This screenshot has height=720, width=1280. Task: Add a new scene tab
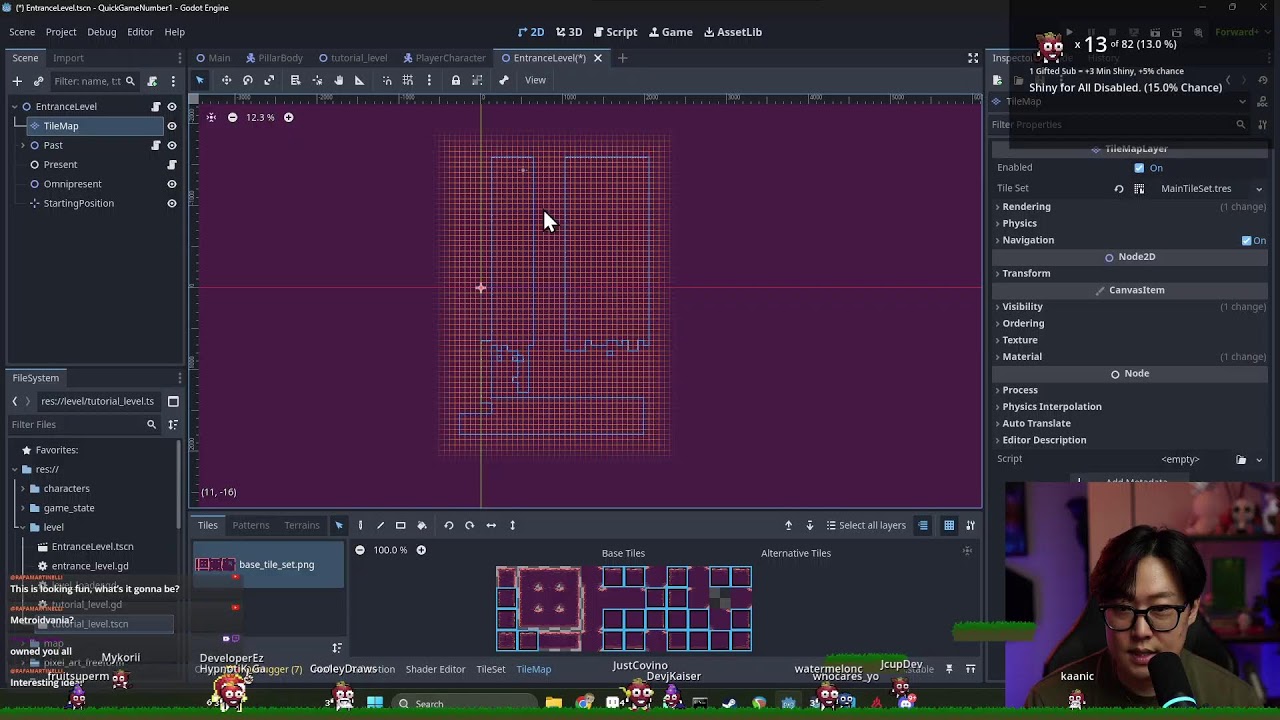tap(622, 58)
